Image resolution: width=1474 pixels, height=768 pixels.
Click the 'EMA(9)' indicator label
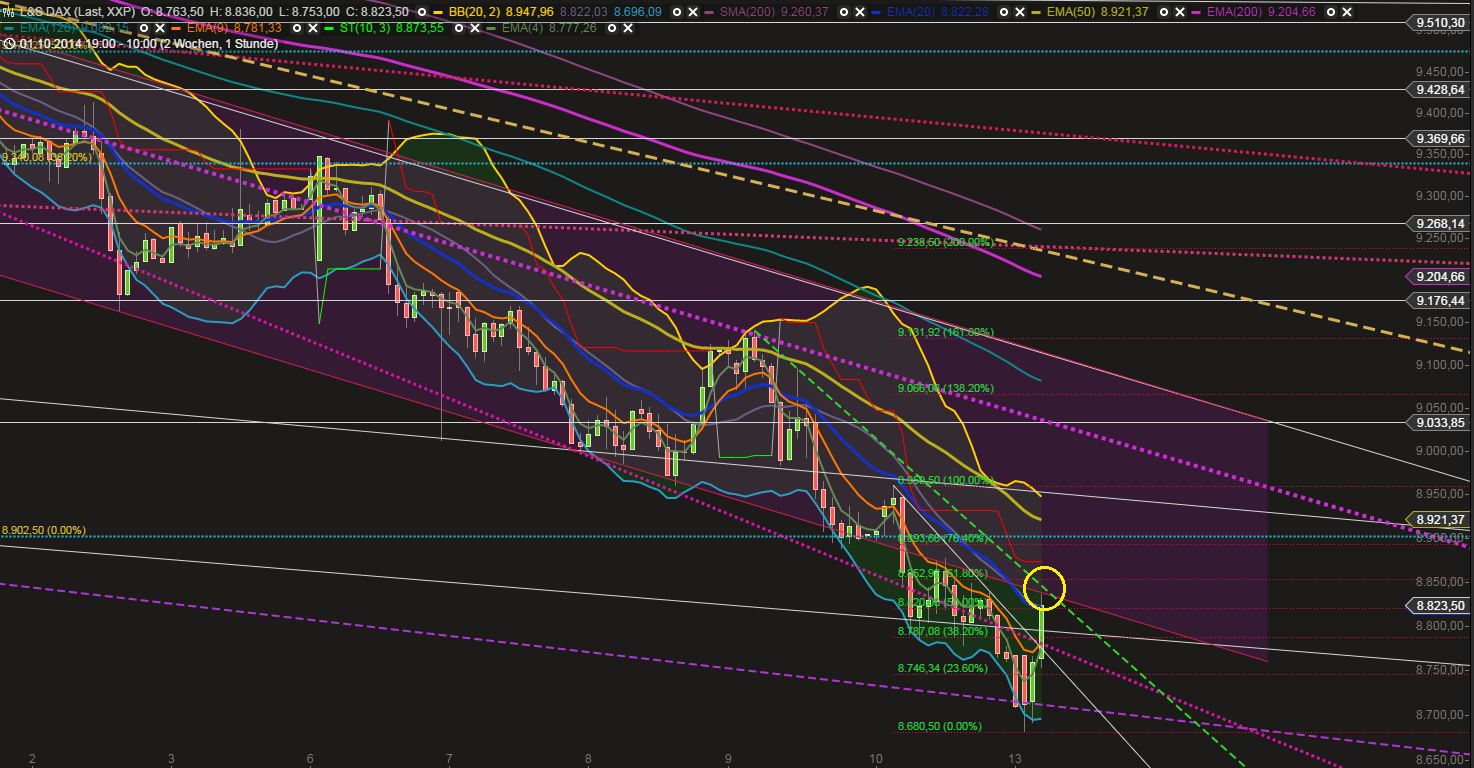[x=206, y=28]
